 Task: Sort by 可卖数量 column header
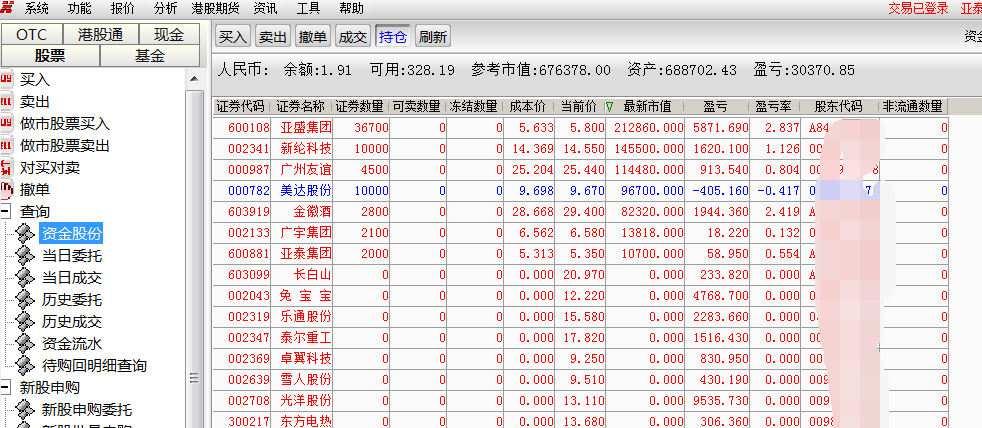coord(416,107)
